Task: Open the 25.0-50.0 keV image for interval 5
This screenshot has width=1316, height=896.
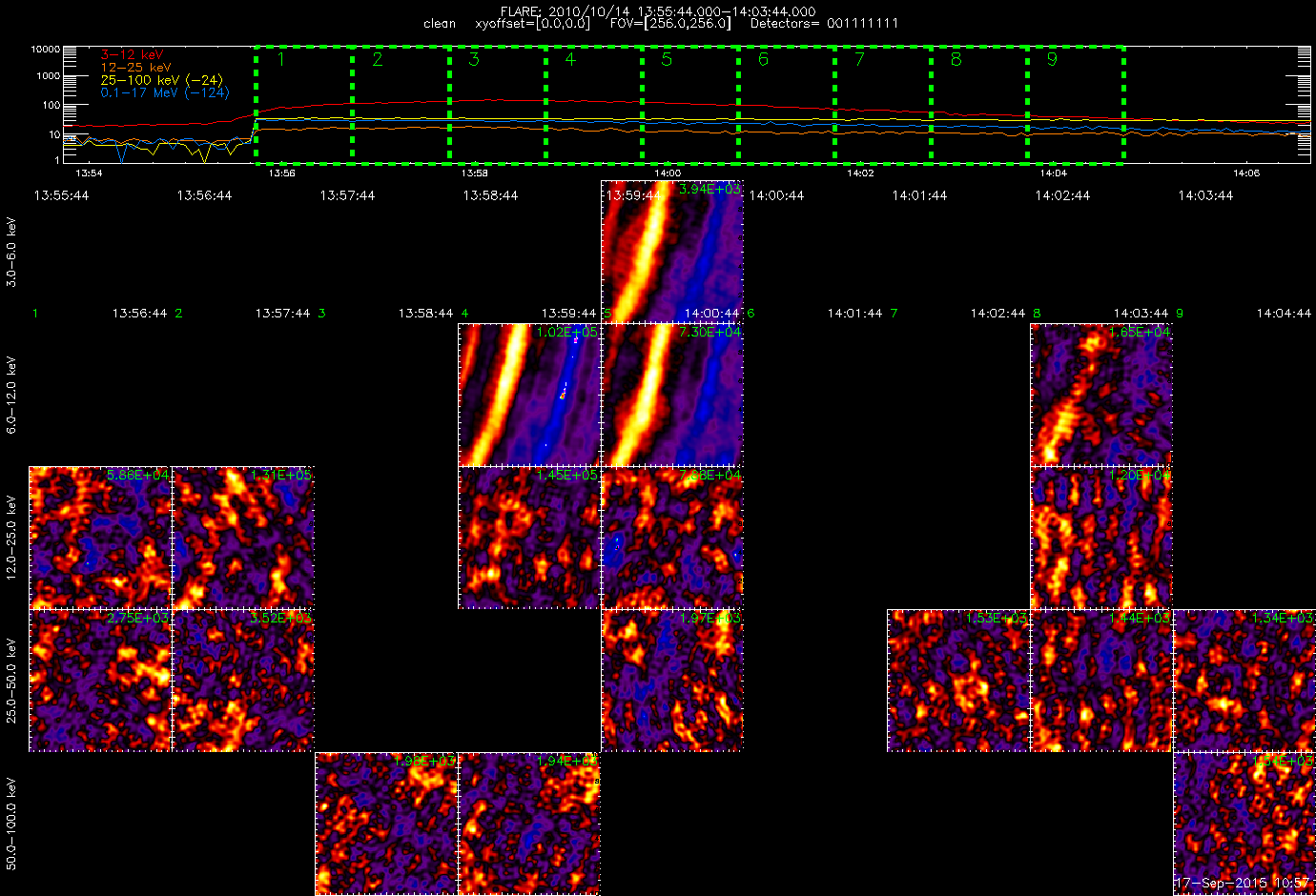Action: [672, 681]
